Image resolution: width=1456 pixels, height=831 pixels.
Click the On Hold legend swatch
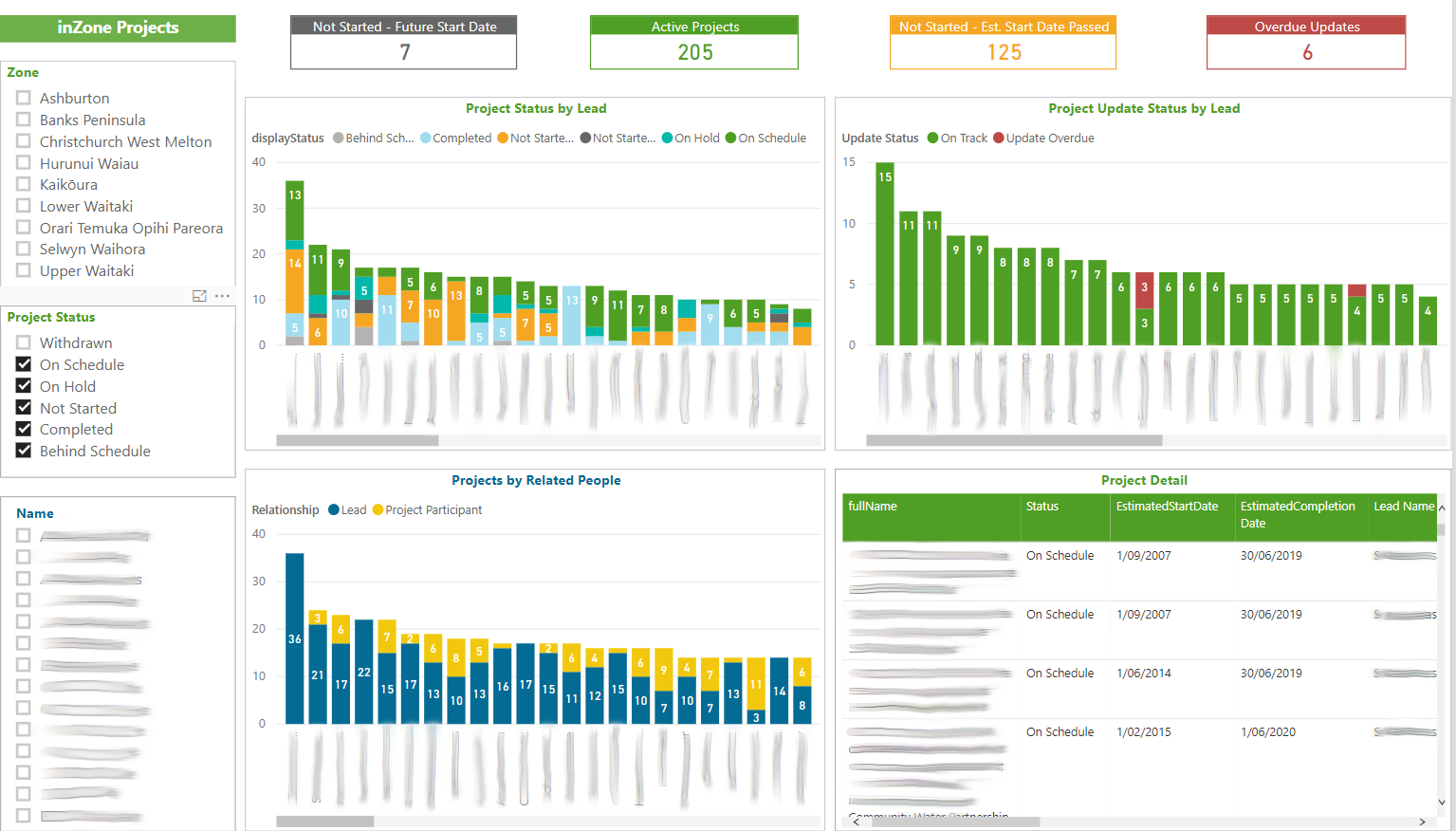[668, 138]
